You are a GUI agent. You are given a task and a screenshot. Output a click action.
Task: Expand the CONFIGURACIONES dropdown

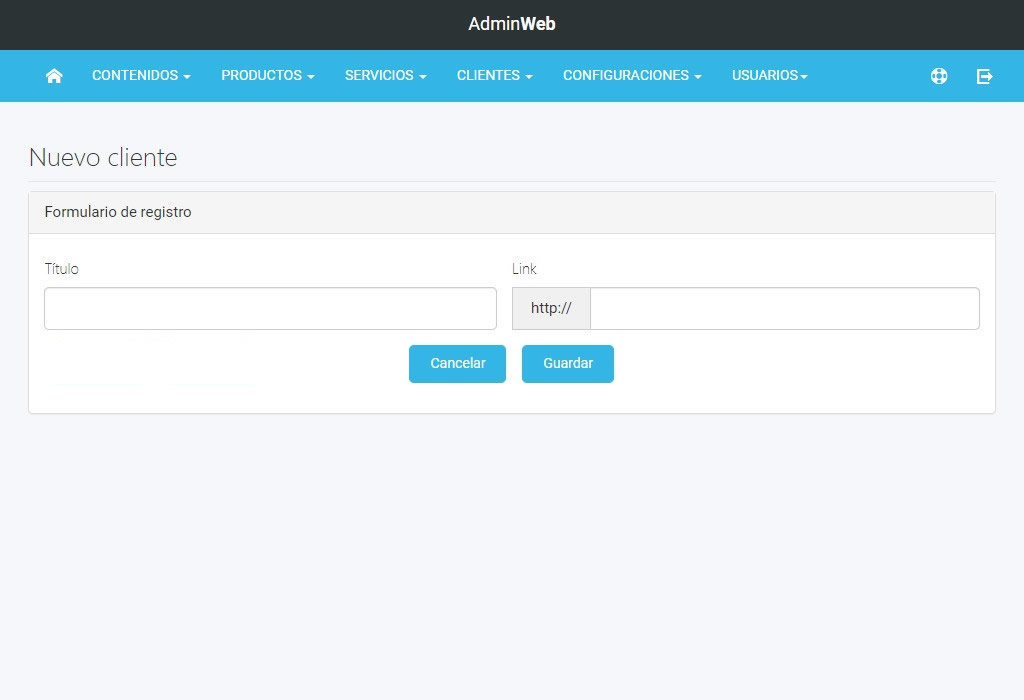[x=631, y=75]
